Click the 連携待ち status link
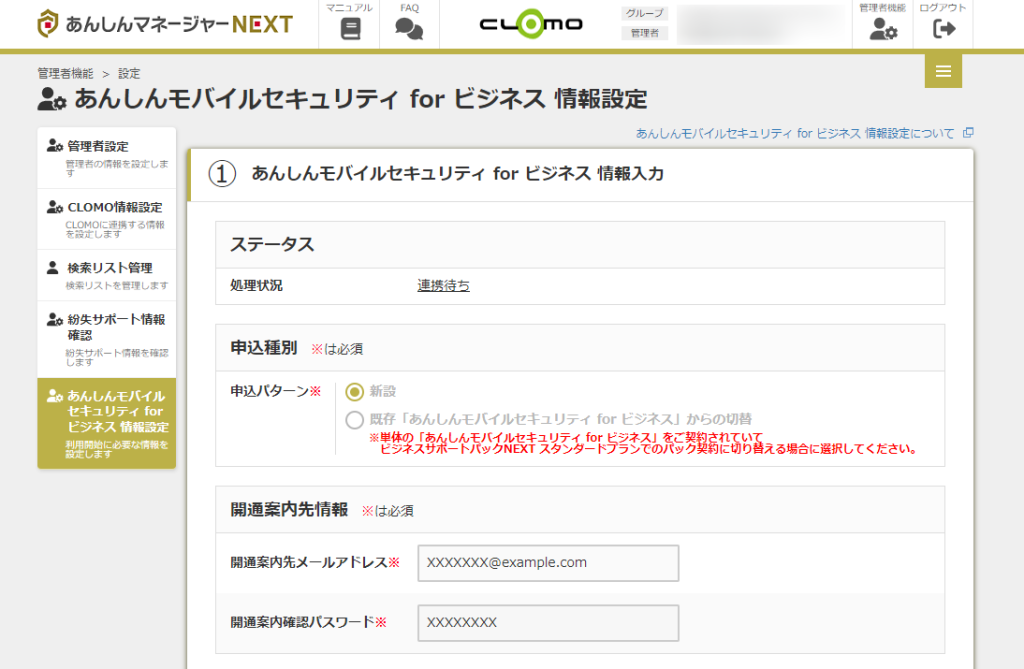The height and width of the screenshot is (669, 1024). coord(443,285)
